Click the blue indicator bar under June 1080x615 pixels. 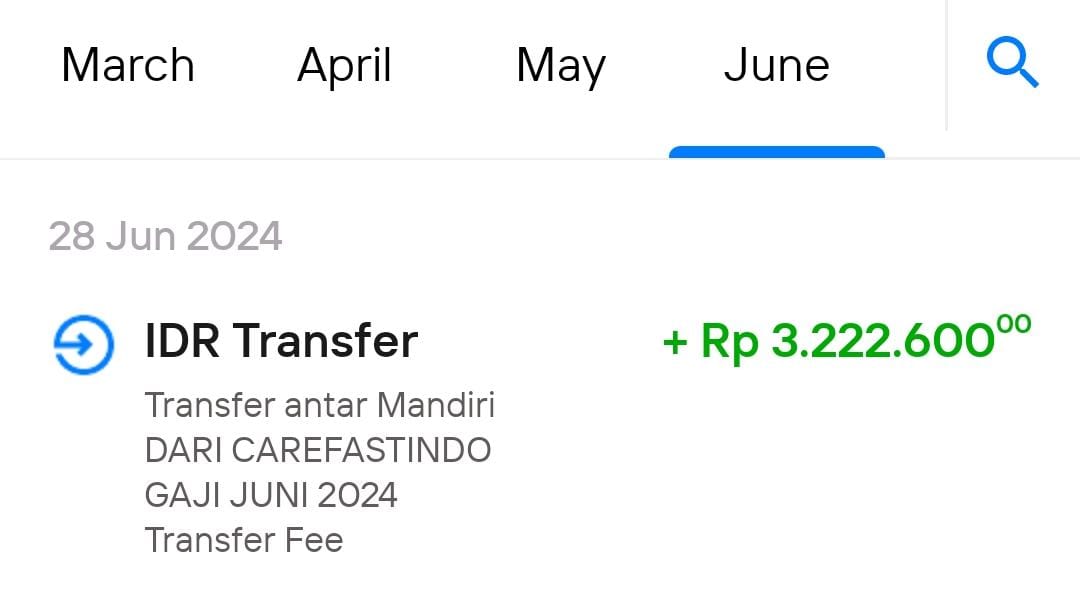pyautogui.click(x=777, y=152)
